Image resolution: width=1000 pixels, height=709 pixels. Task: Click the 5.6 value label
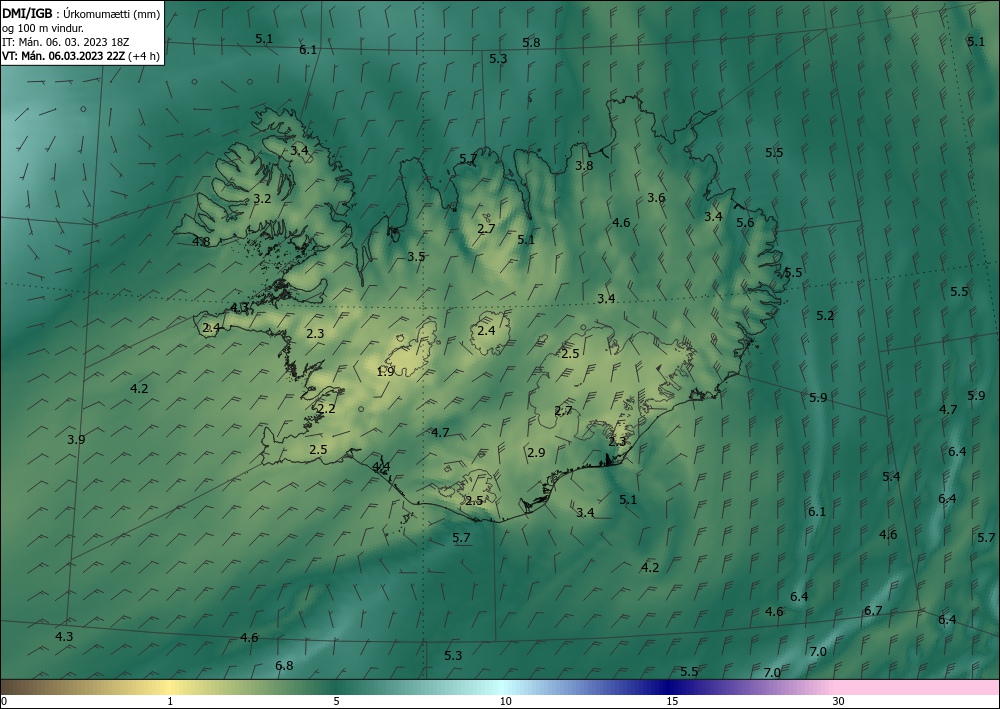pos(745,223)
